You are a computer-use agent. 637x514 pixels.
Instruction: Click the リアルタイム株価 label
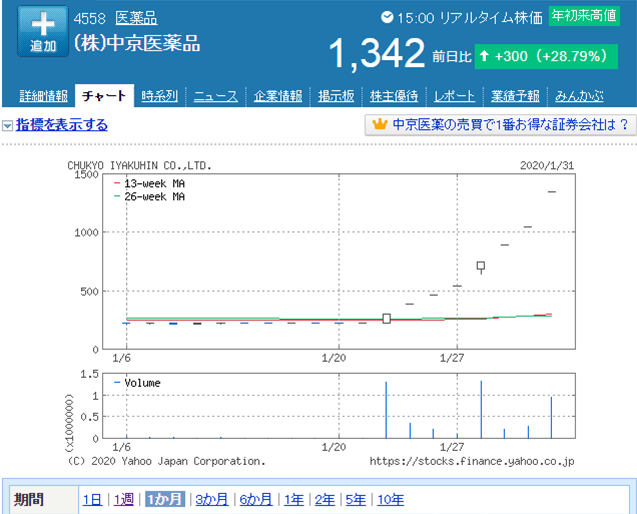(491, 18)
